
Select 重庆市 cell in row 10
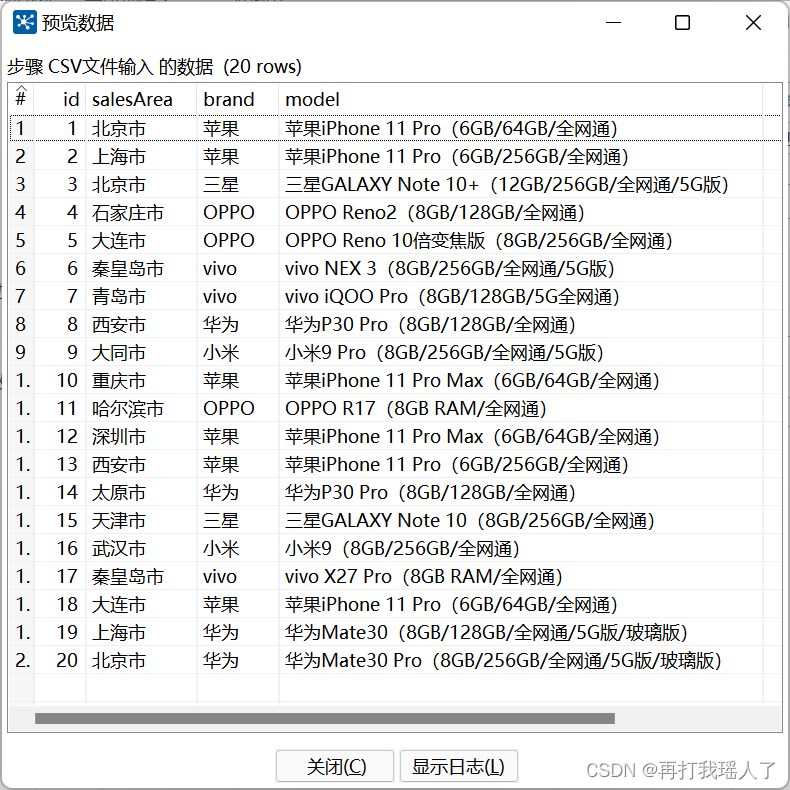click(x=141, y=380)
